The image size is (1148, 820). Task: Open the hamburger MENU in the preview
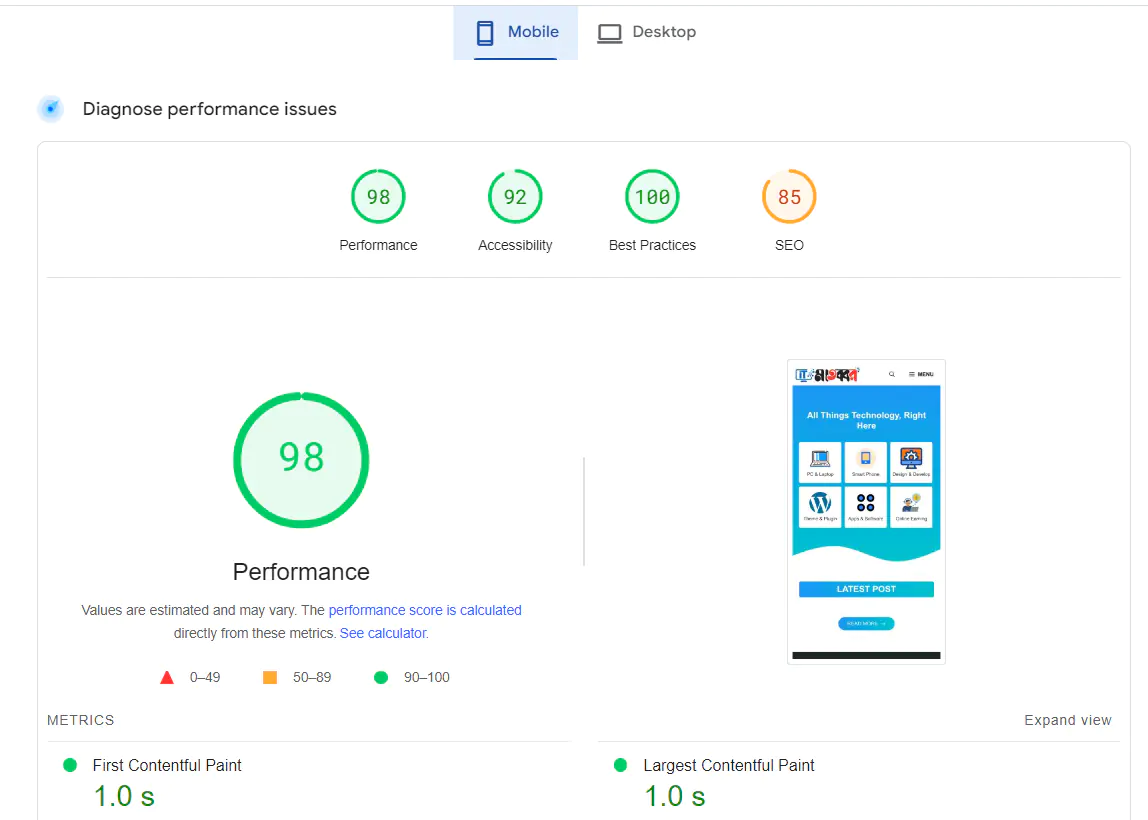tap(921, 374)
